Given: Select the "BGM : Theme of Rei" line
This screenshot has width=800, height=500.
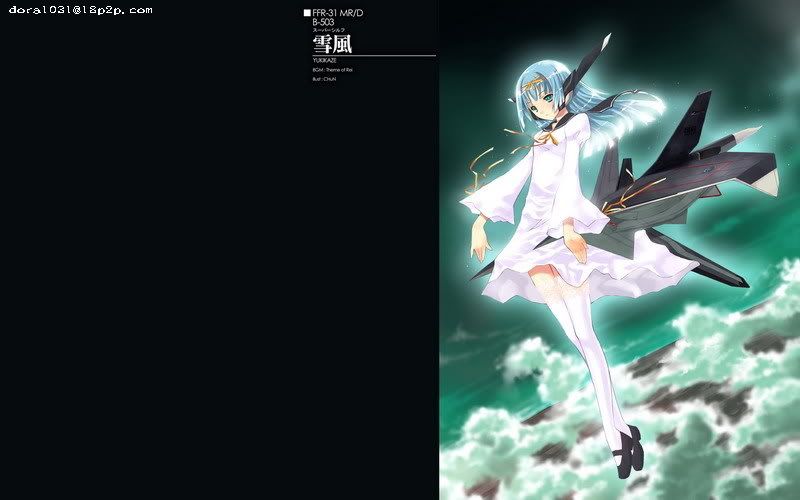Looking at the screenshot, I should 333,69.
